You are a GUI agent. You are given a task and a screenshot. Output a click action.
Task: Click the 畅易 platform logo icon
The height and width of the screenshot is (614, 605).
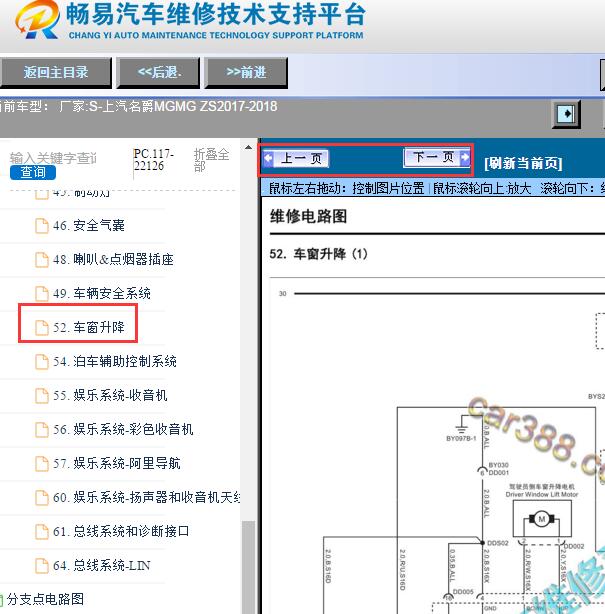(38, 20)
